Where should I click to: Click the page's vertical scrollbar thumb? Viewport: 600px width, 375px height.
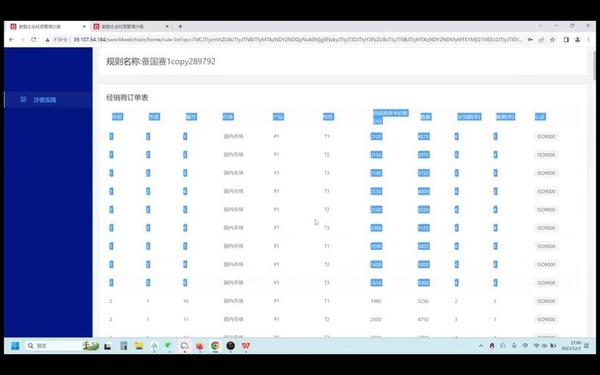pyautogui.click(x=594, y=65)
